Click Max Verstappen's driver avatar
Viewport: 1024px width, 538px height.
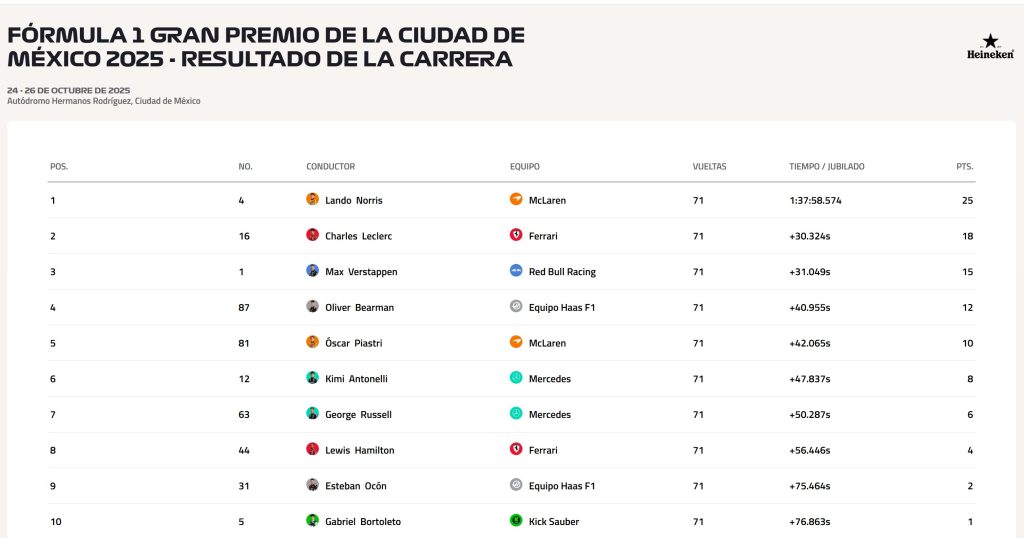(x=312, y=271)
